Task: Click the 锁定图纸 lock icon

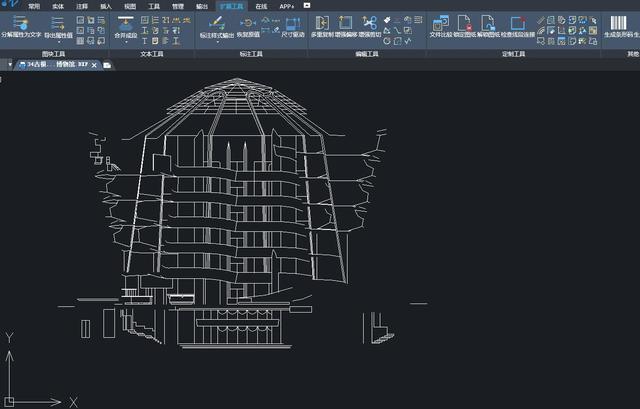Action: (464, 23)
